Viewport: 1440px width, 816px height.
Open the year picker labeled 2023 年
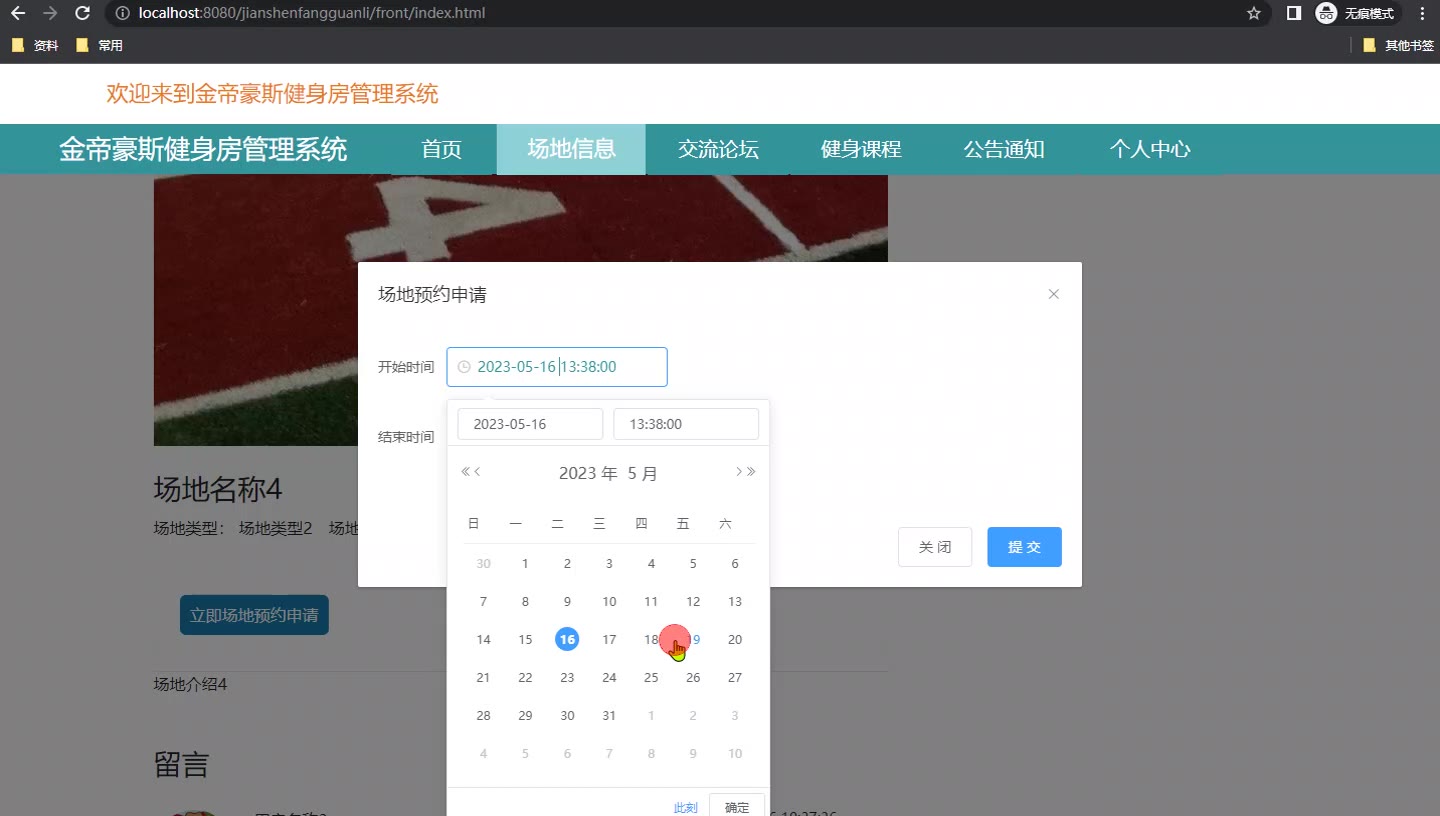point(588,474)
